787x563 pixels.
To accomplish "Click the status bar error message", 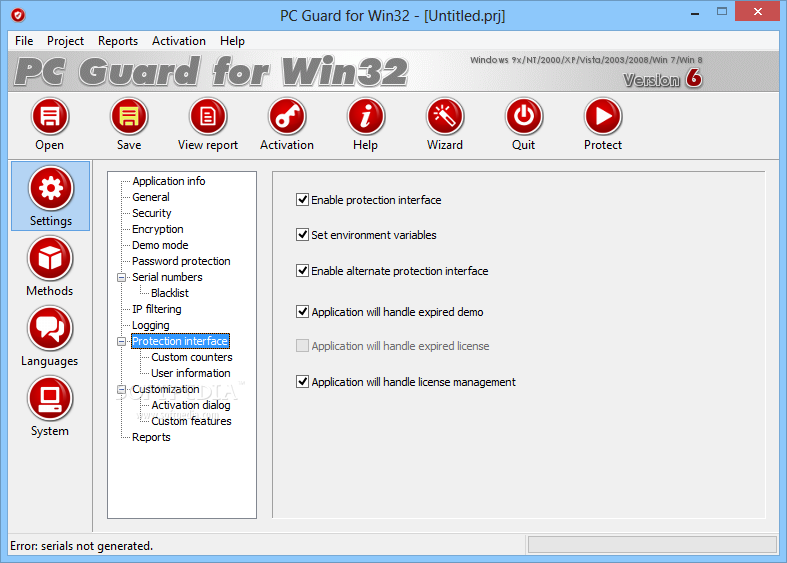I will (81, 546).
